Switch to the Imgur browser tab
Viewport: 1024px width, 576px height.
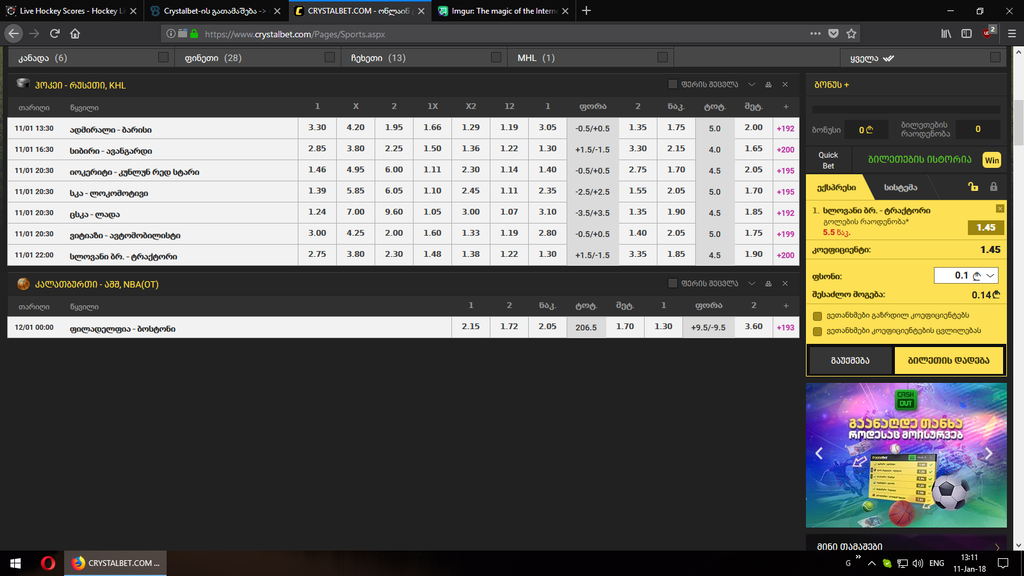[x=504, y=10]
